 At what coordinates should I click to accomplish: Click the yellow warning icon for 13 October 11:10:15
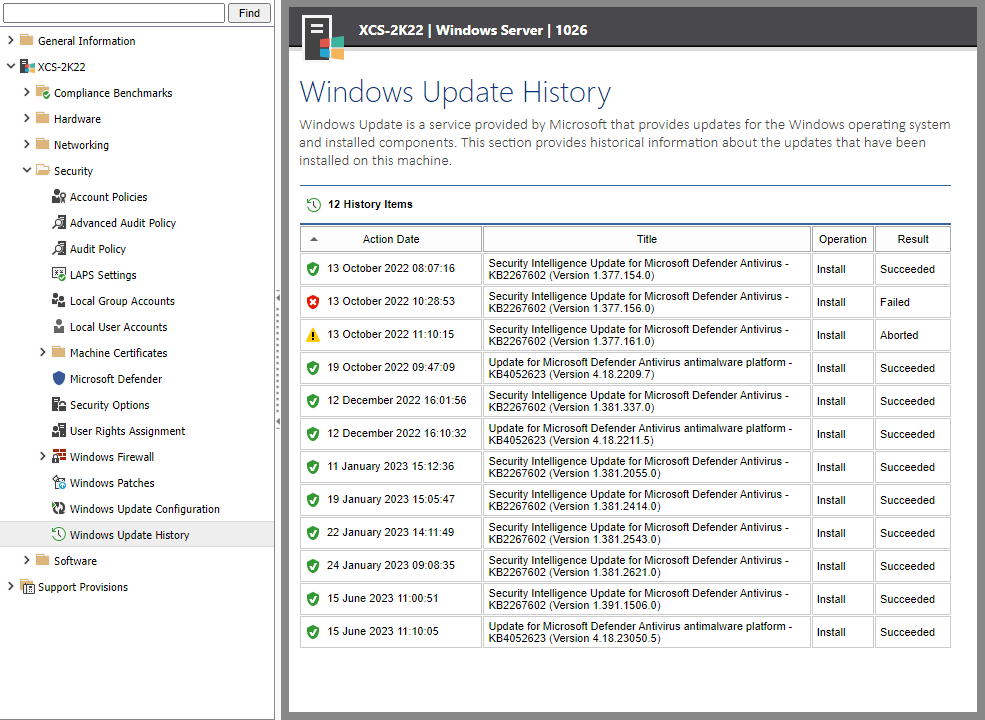coord(313,335)
